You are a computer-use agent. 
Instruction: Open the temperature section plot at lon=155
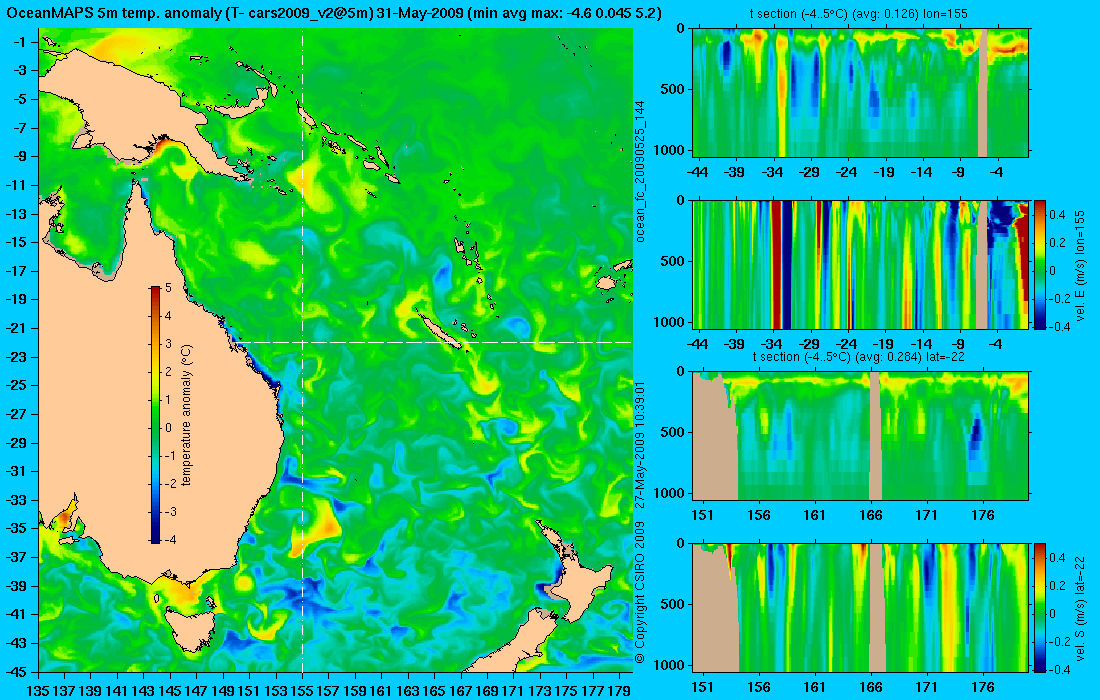click(x=860, y=93)
